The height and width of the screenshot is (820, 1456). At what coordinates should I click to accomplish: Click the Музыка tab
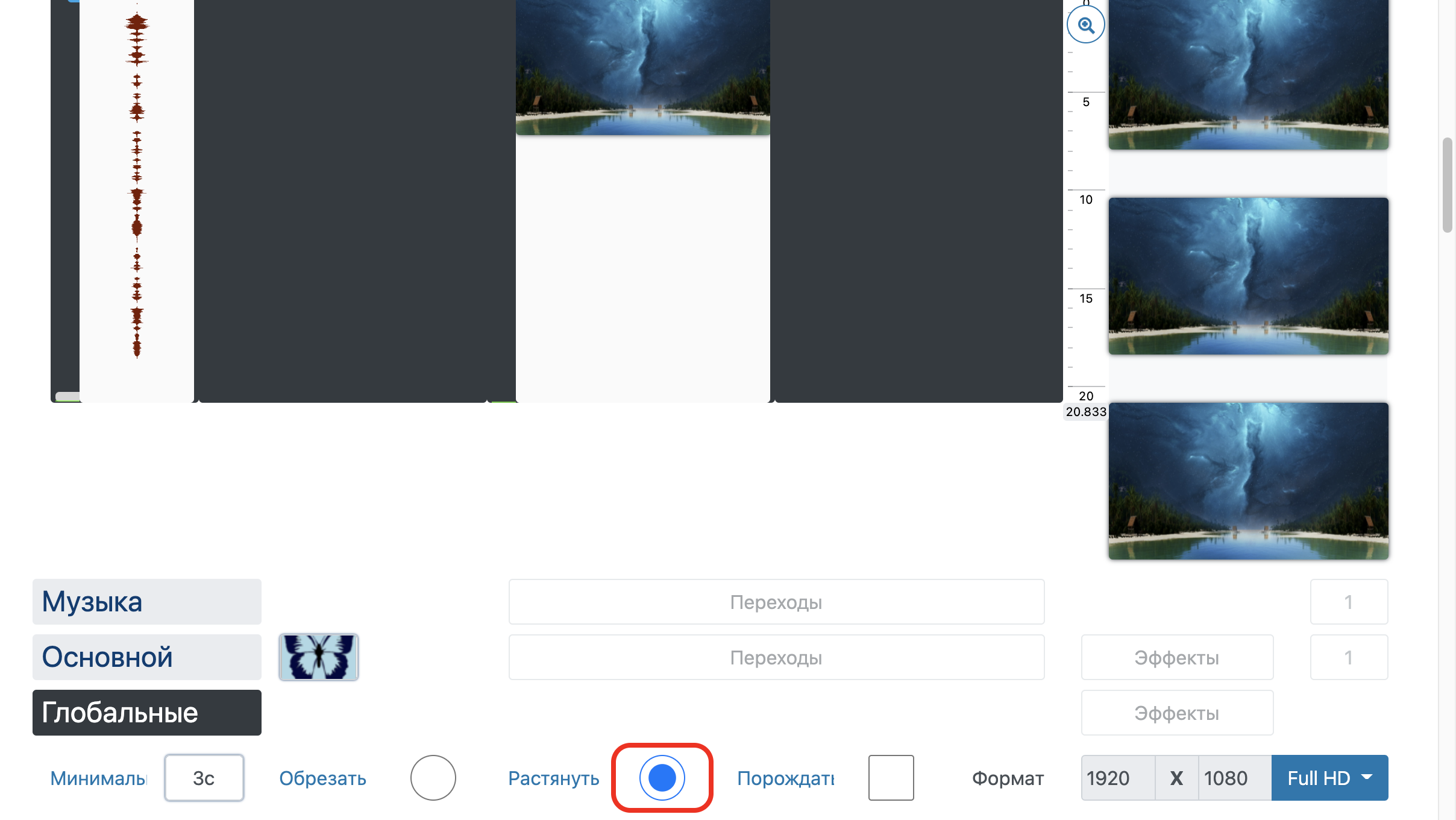(x=147, y=601)
